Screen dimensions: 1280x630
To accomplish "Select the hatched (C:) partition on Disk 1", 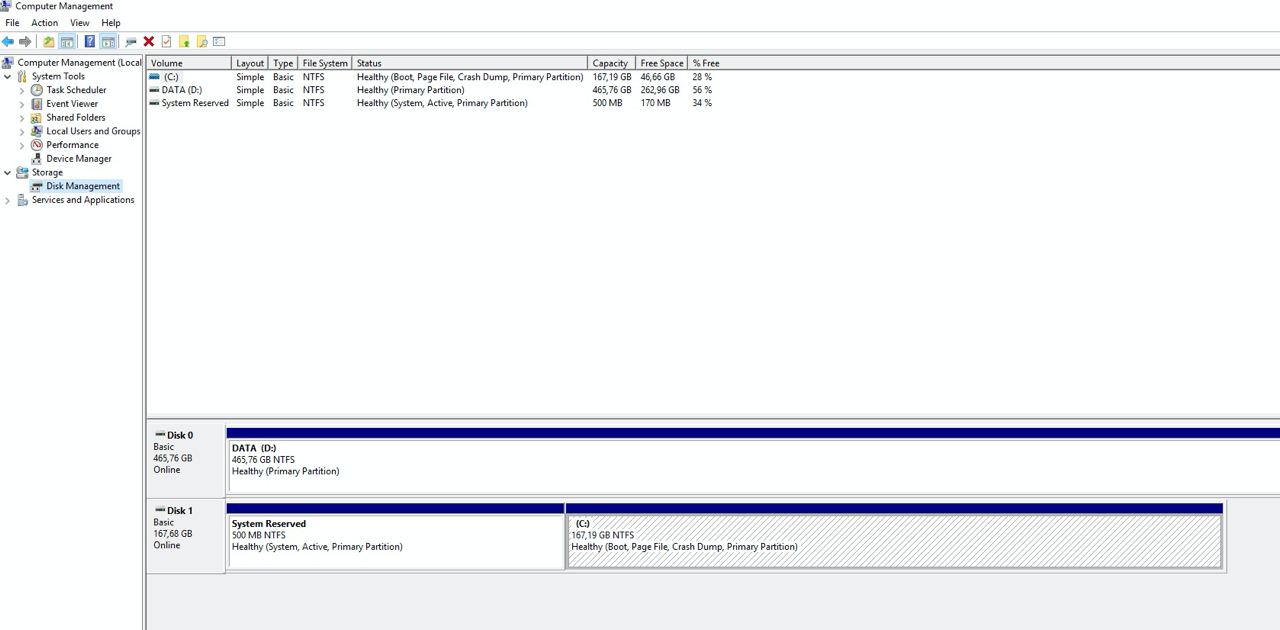I will point(894,541).
